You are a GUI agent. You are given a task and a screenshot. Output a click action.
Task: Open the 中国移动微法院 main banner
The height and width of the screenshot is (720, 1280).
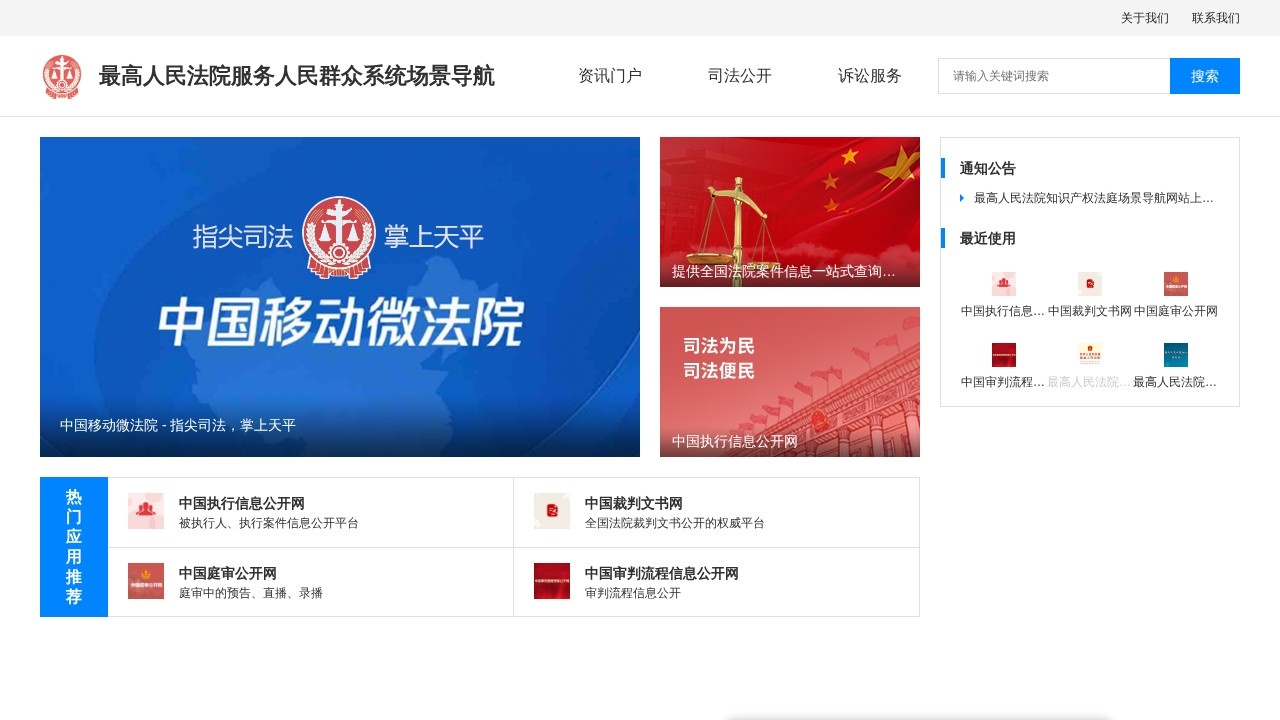340,297
